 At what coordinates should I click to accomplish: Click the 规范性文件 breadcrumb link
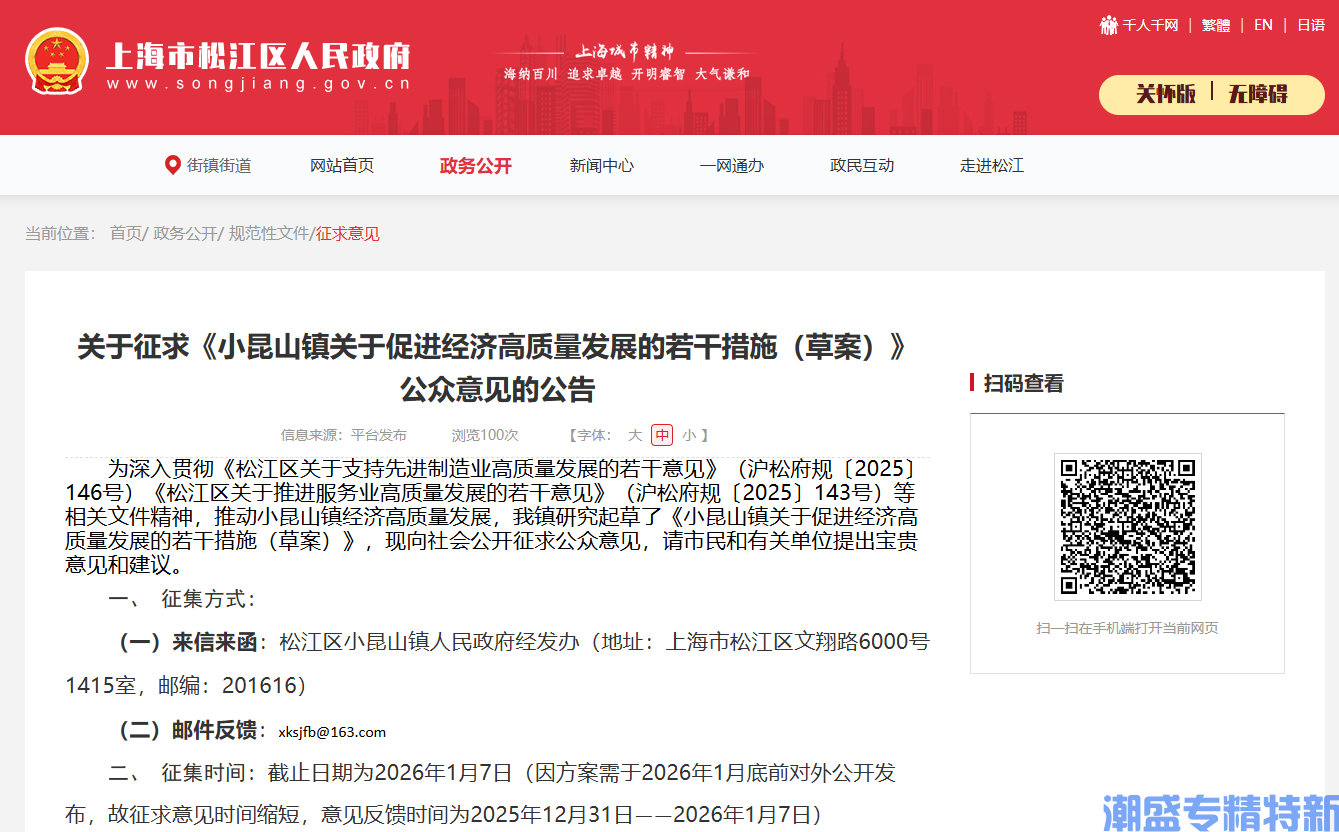269,233
